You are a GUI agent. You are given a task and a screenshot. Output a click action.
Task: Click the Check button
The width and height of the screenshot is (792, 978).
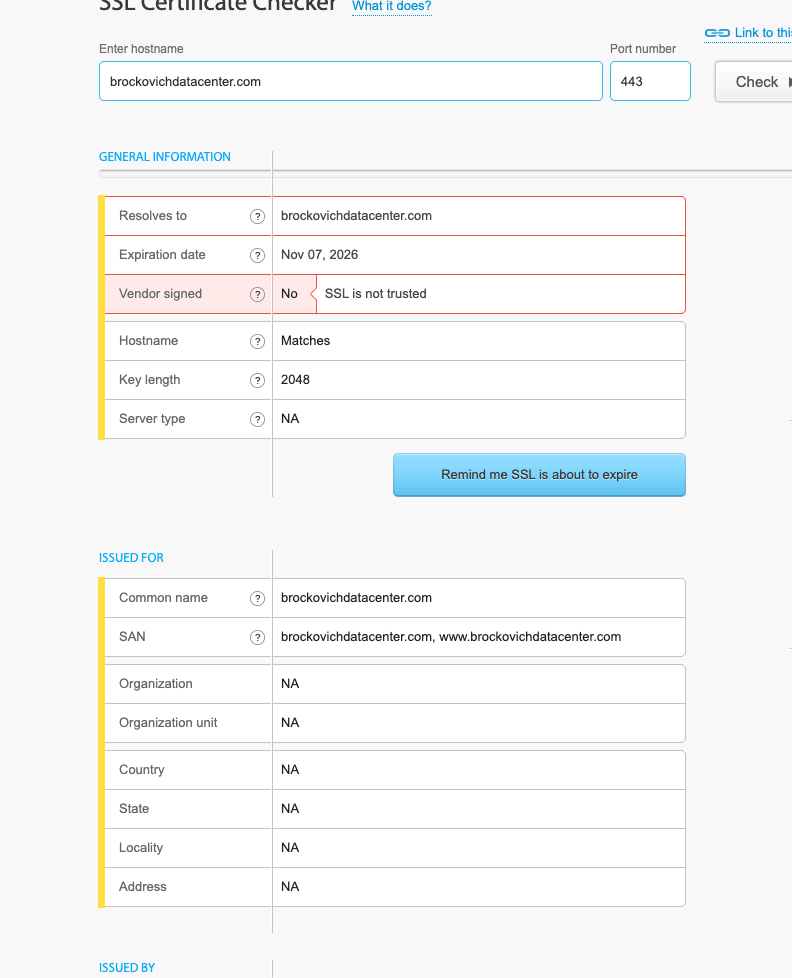[754, 82]
